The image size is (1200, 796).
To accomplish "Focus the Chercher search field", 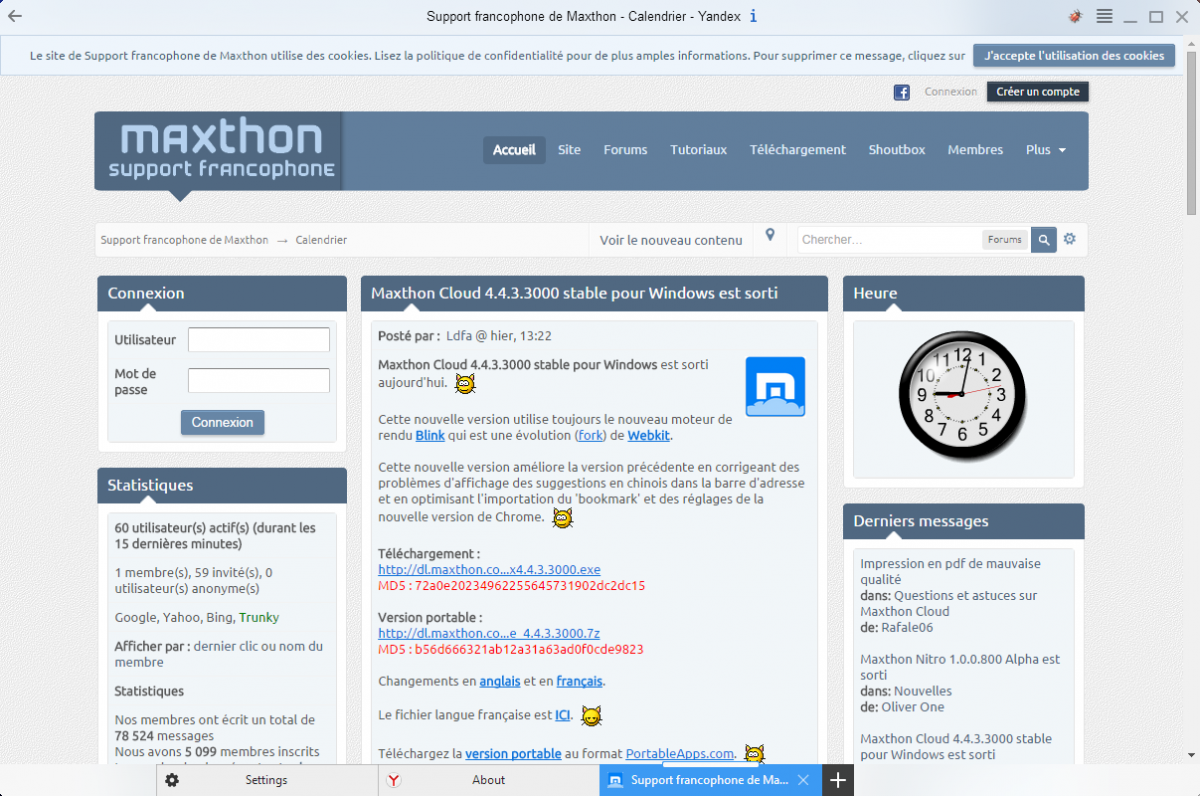I will [x=890, y=240].
